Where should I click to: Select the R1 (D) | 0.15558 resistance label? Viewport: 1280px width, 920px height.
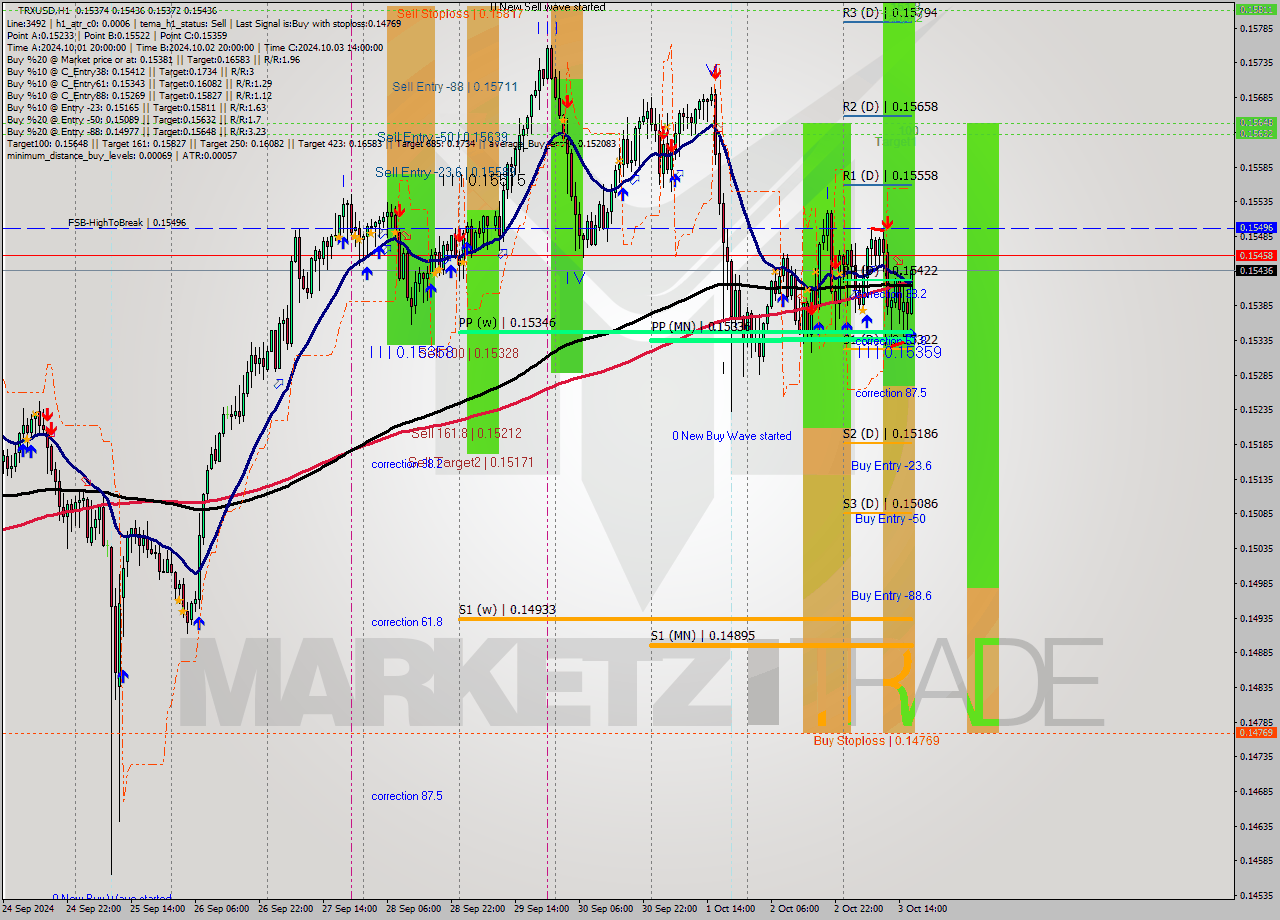click(890, 176)
